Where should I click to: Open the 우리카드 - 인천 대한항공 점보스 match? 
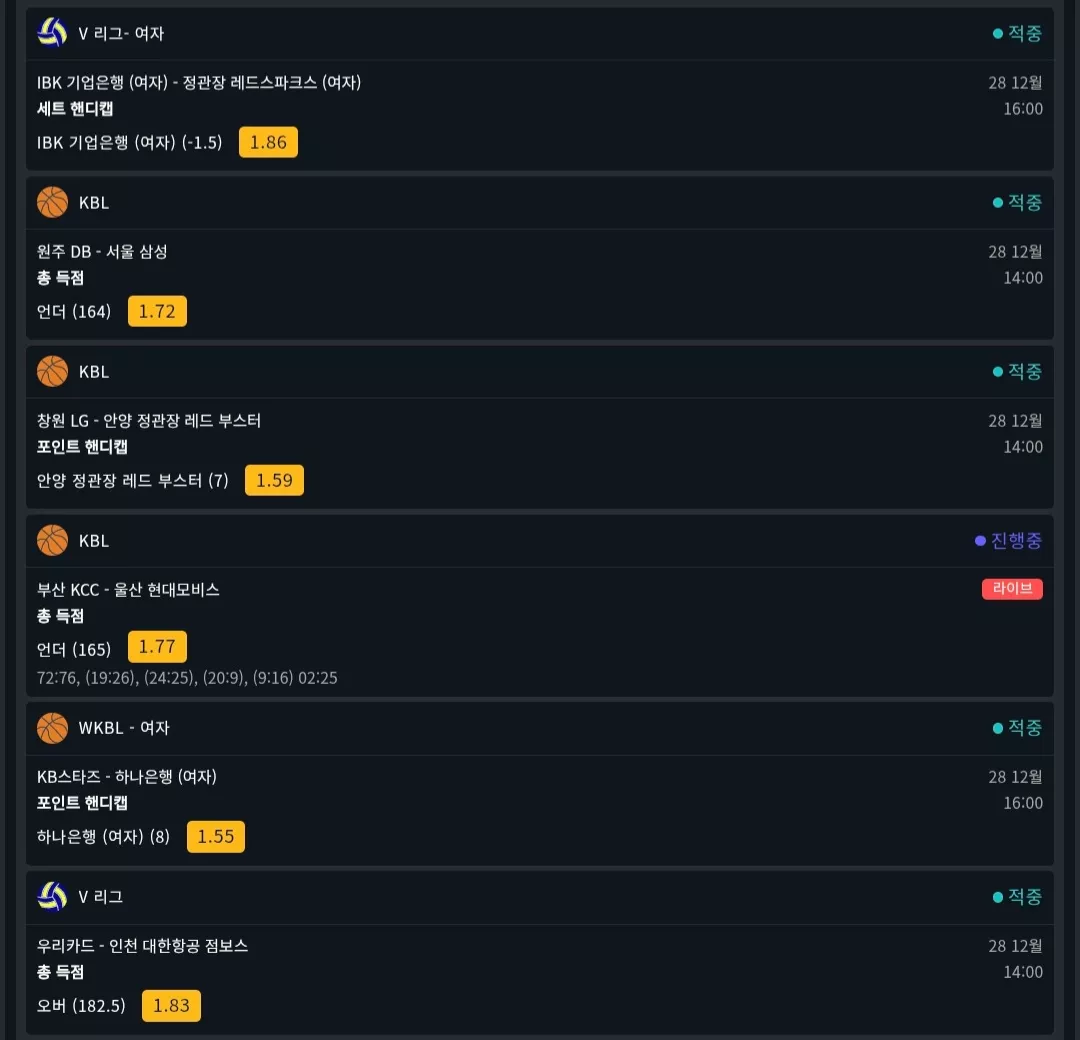(x=143, y=946)
